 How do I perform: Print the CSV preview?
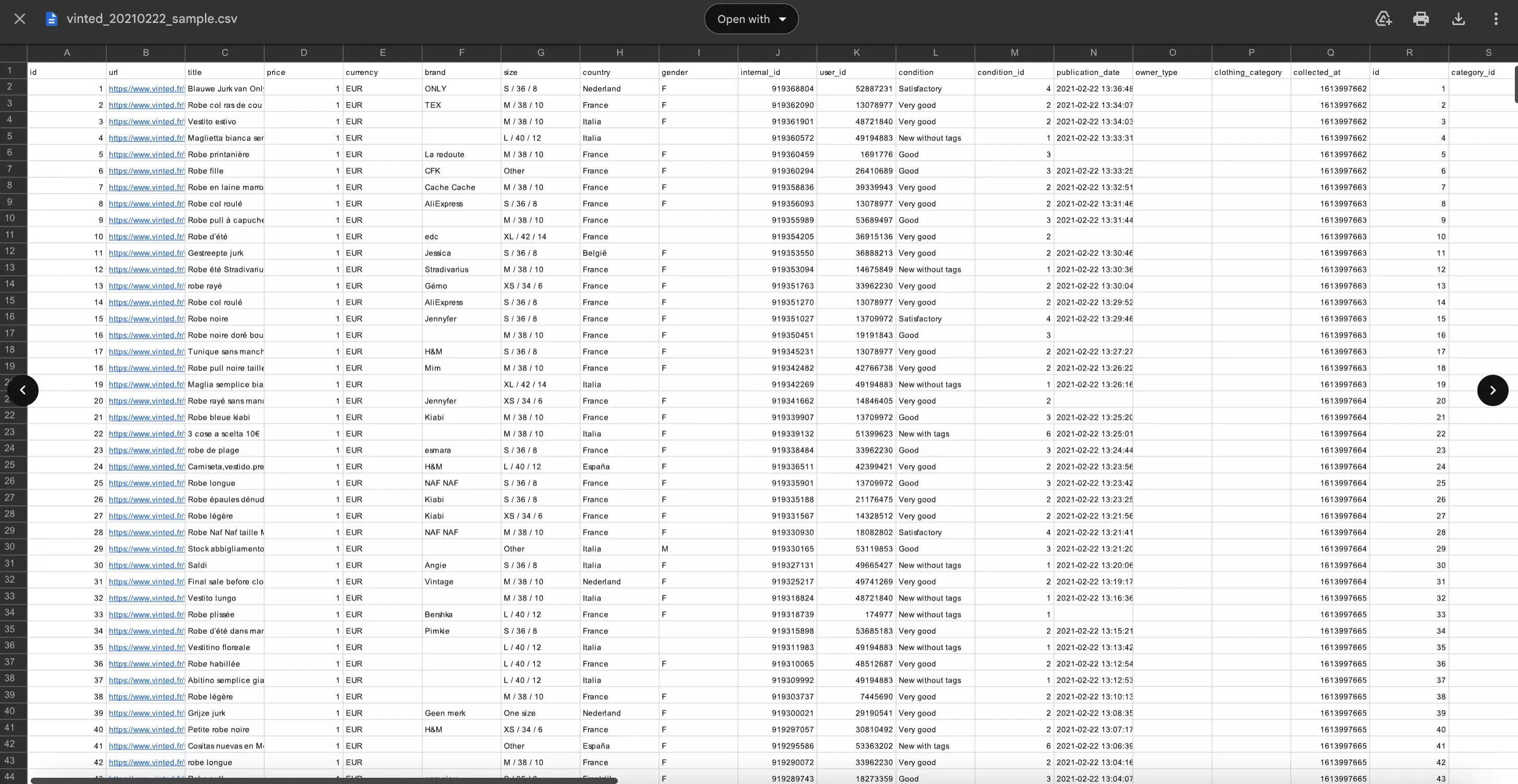[1421, 18]
